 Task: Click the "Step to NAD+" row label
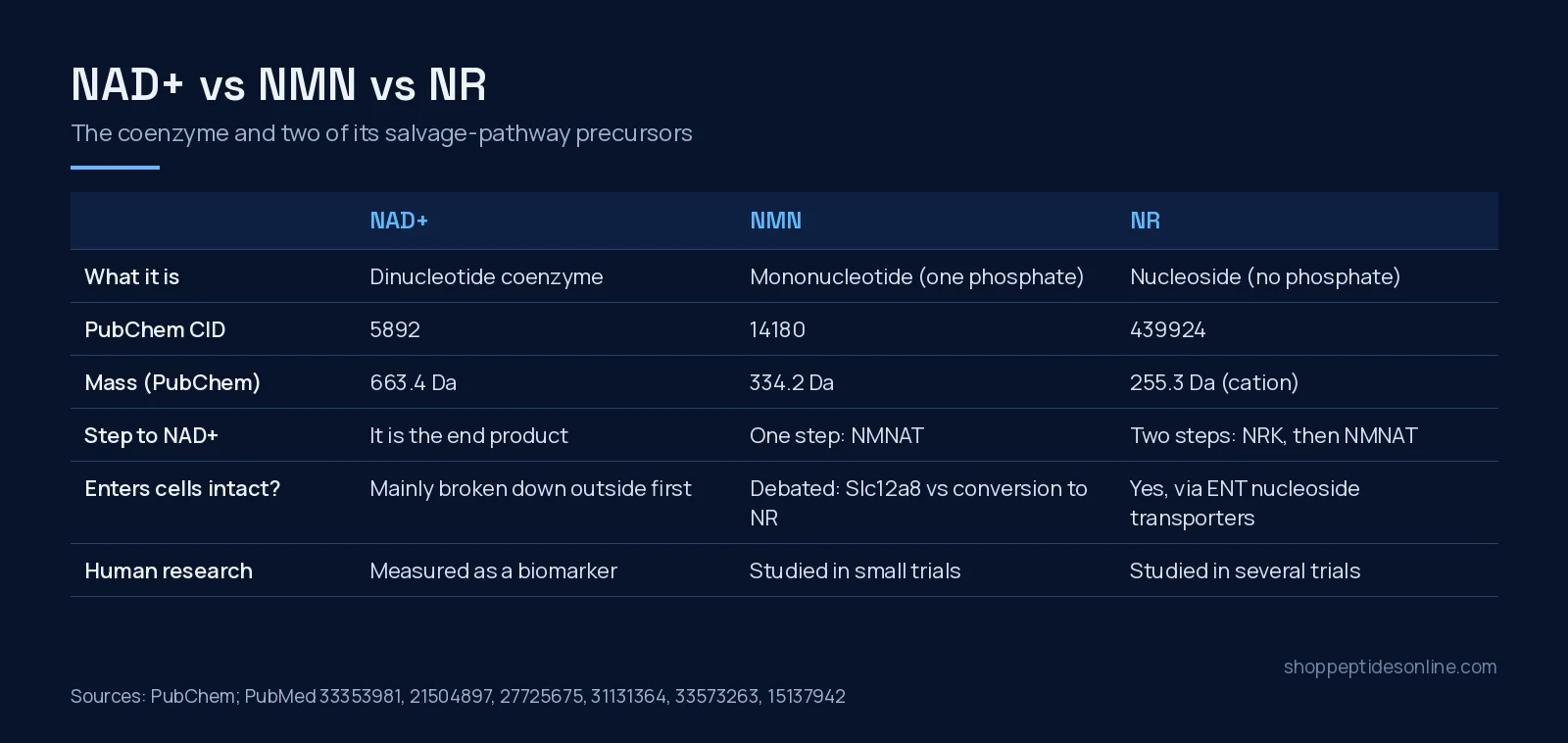coord(151,436)
